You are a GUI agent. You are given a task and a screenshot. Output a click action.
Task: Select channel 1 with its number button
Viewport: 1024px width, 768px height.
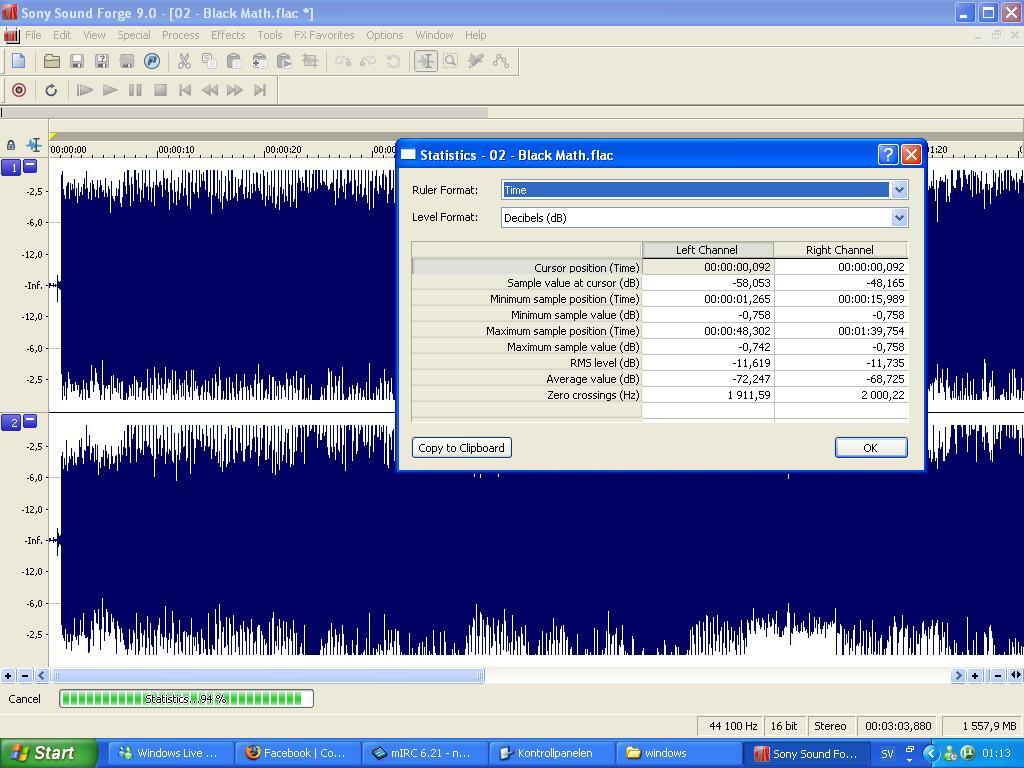tap(11, 167)
